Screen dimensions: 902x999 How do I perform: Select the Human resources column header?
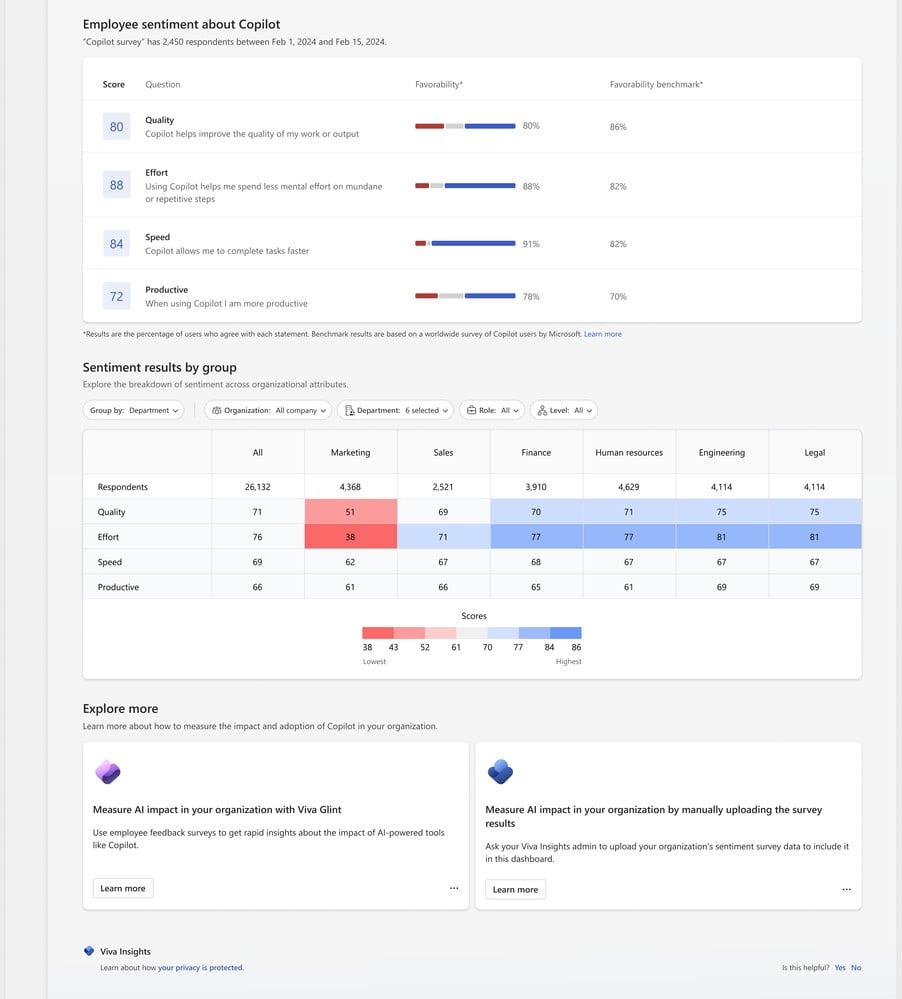(x=629, y=452)
